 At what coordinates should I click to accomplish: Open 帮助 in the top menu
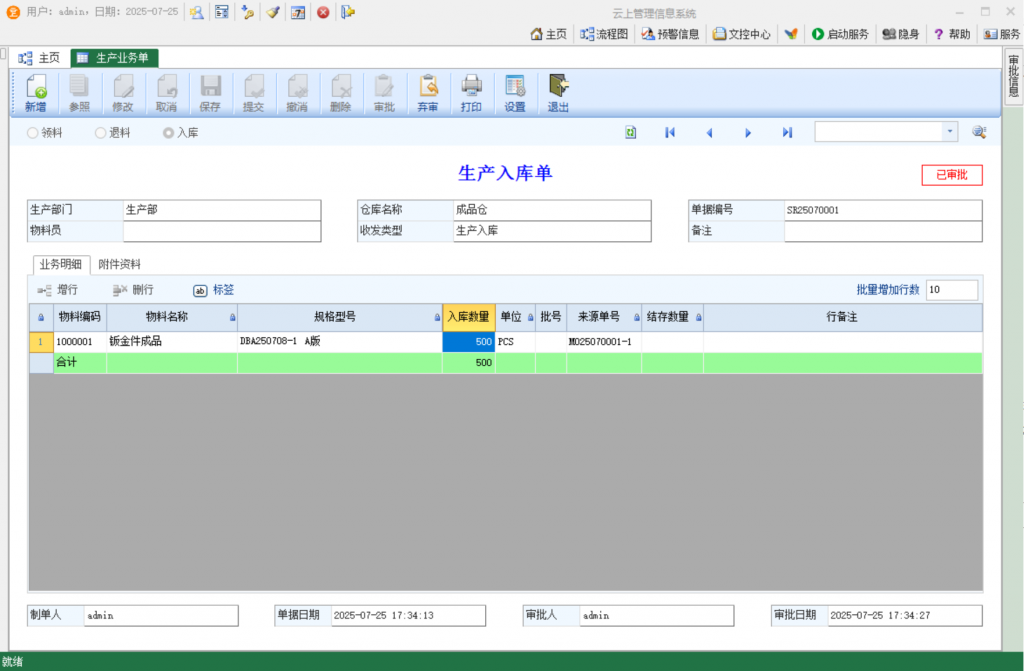click(952, 34)
